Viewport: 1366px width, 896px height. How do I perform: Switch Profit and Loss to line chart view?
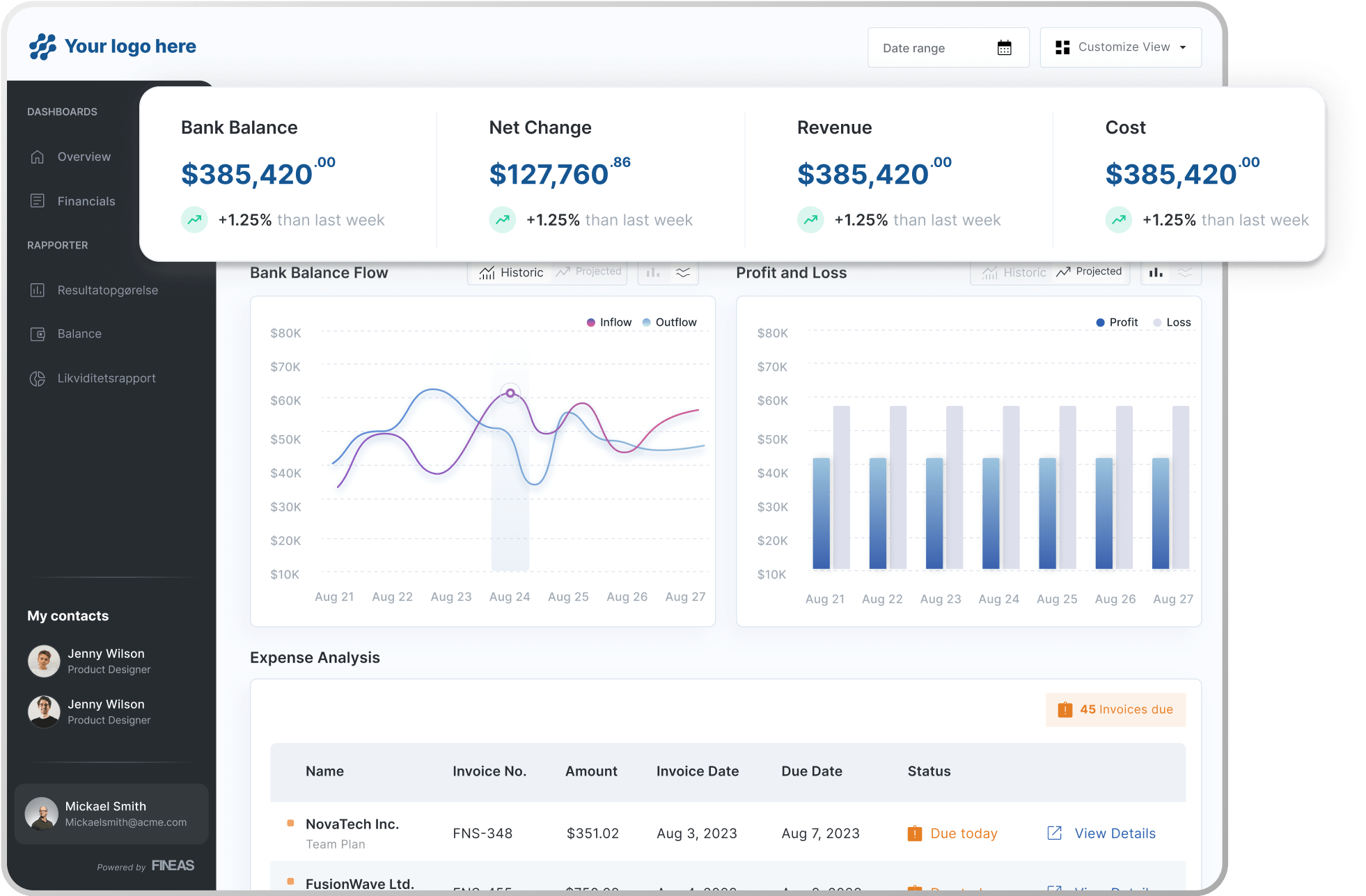coord(1185,273)
